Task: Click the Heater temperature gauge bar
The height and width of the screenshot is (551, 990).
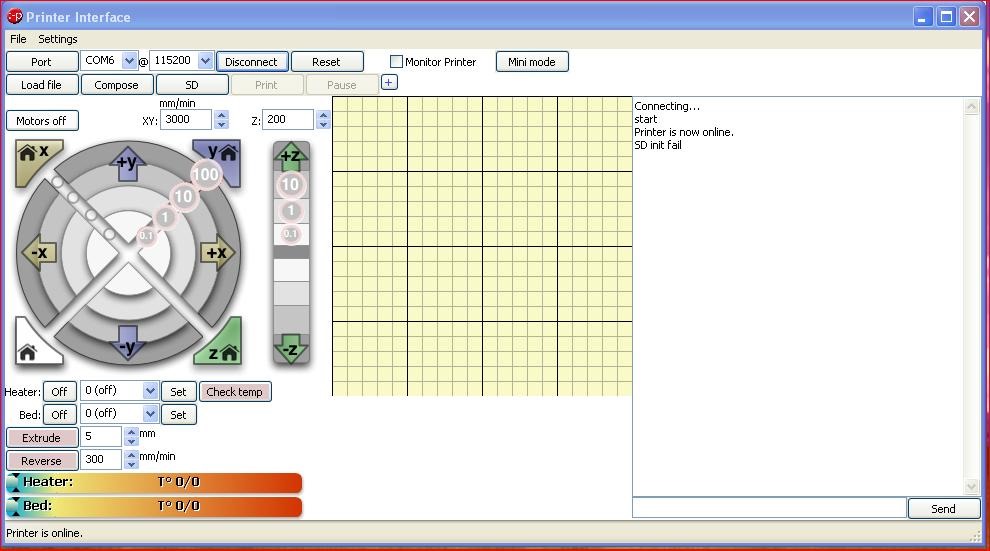Action: (155, 483)
